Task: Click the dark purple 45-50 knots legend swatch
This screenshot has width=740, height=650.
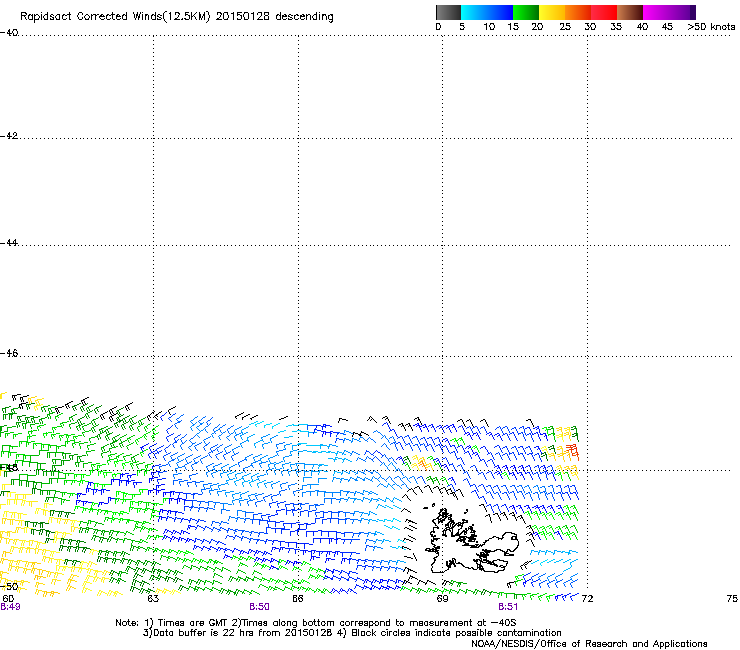Action: click(x=682, y=12)
